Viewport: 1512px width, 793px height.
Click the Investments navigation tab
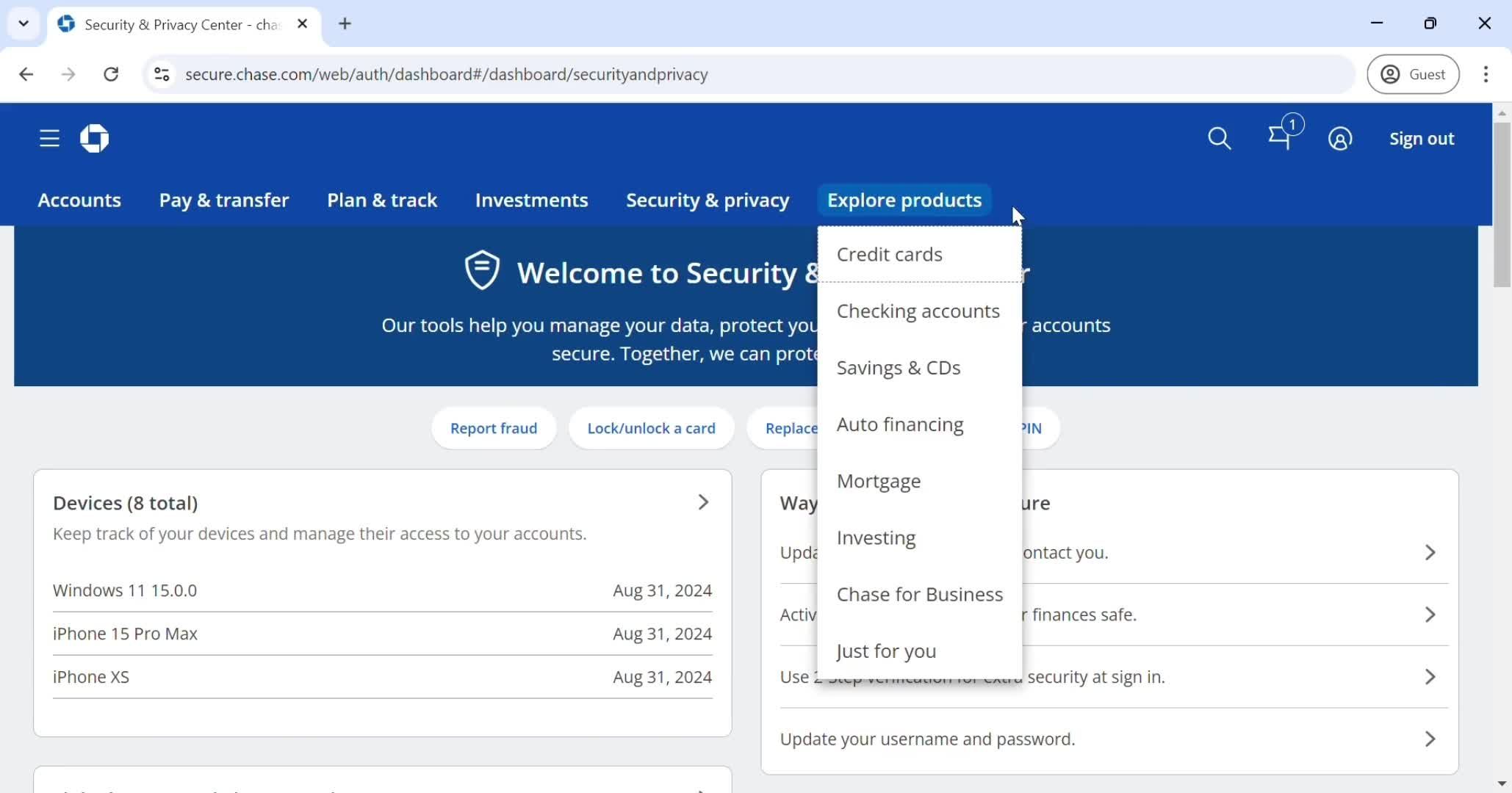tap(531, 199)
